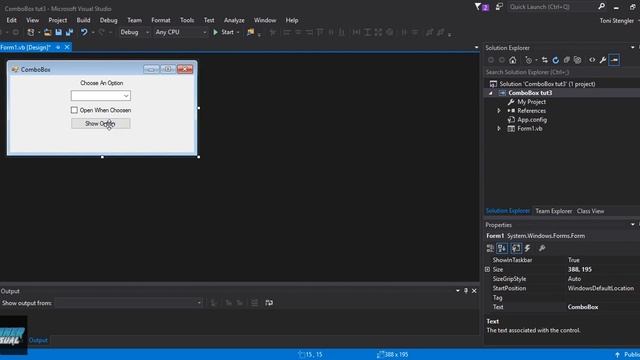
Task: Click the Toni Stengler account name
Action: pos(616,20)
